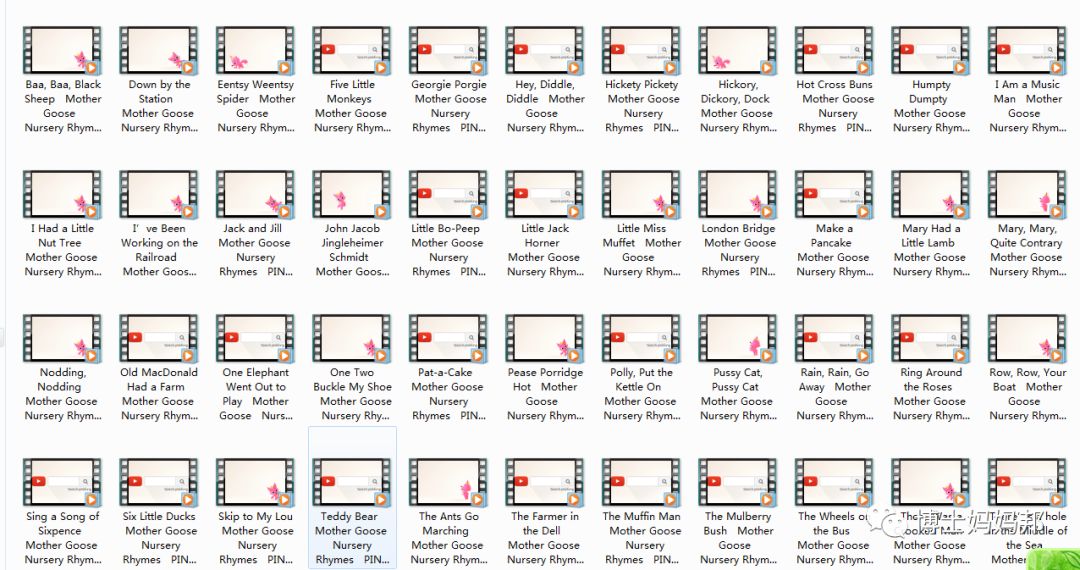Viewport: 1080px width, 570px height.
Task: Click the 'Five Little Monkeys' file name text
Action: 351,92
